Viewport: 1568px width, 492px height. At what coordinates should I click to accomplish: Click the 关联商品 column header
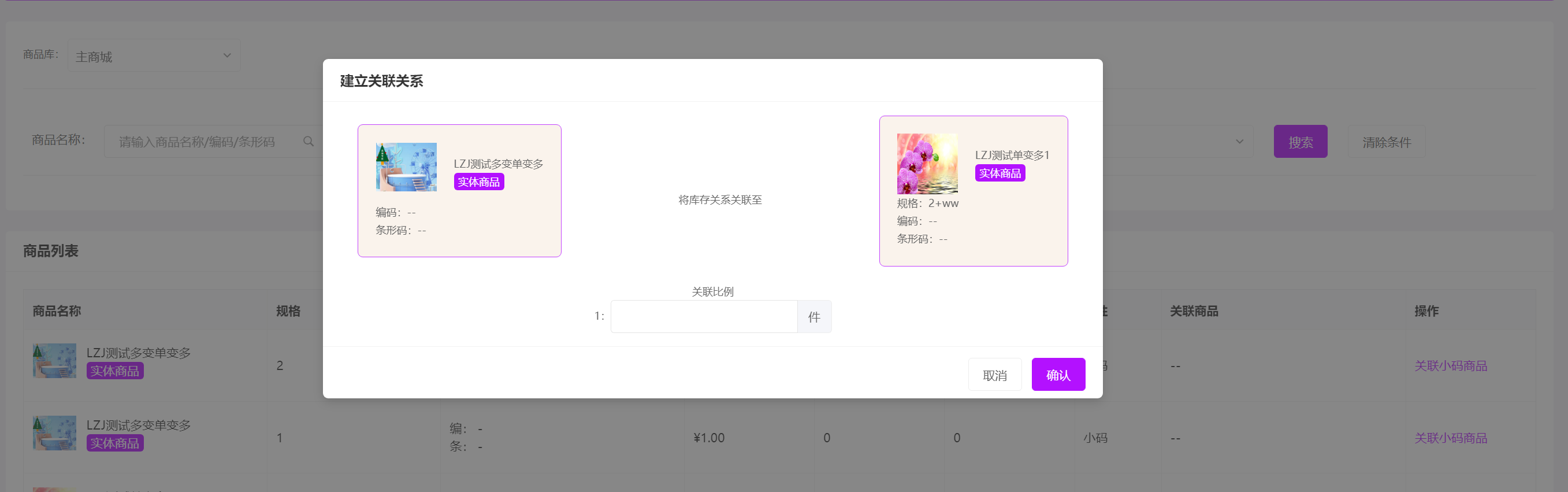point(1193,311)
